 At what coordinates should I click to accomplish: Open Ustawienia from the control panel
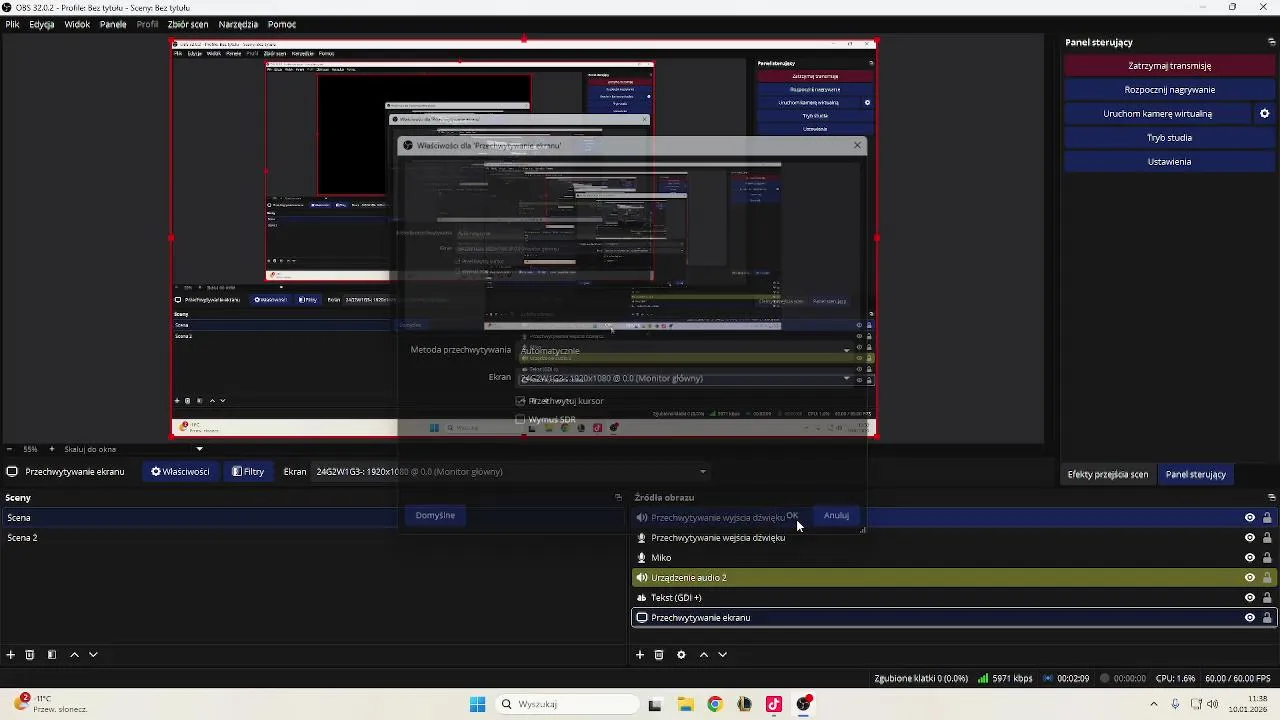coord(1169,162)
